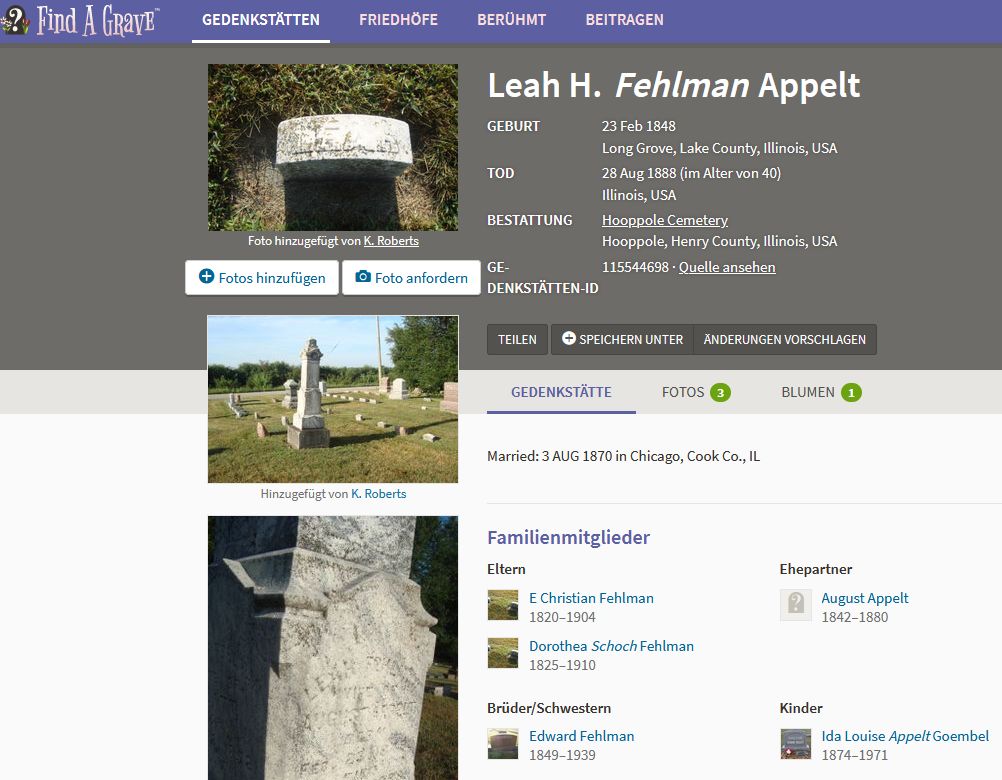Click the green Fotos count badge
1002x780 pixels.
[x=720, y=393]
